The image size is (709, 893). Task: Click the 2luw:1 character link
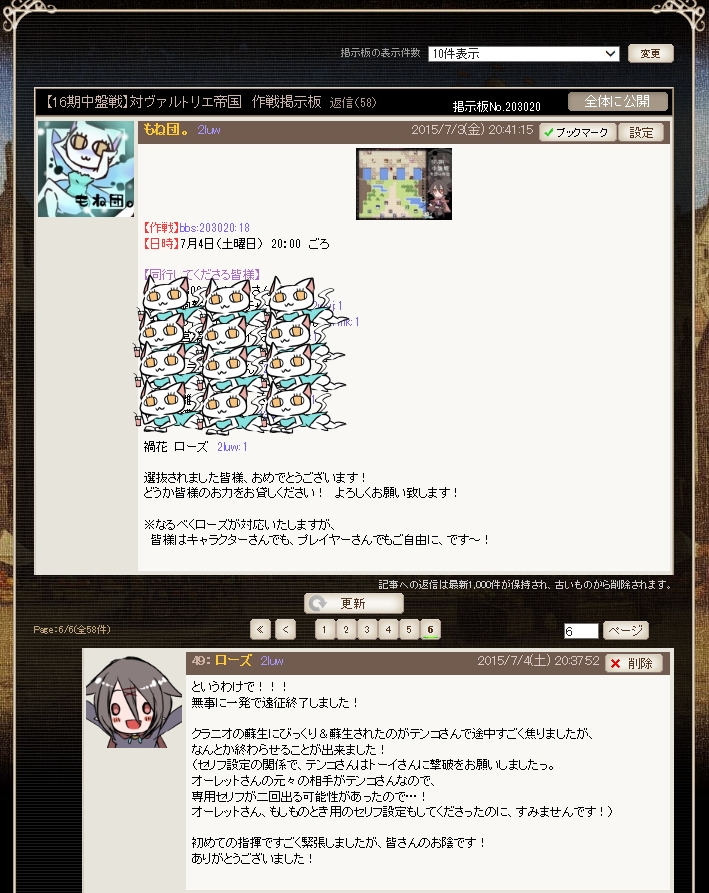(x=232, y=447)
